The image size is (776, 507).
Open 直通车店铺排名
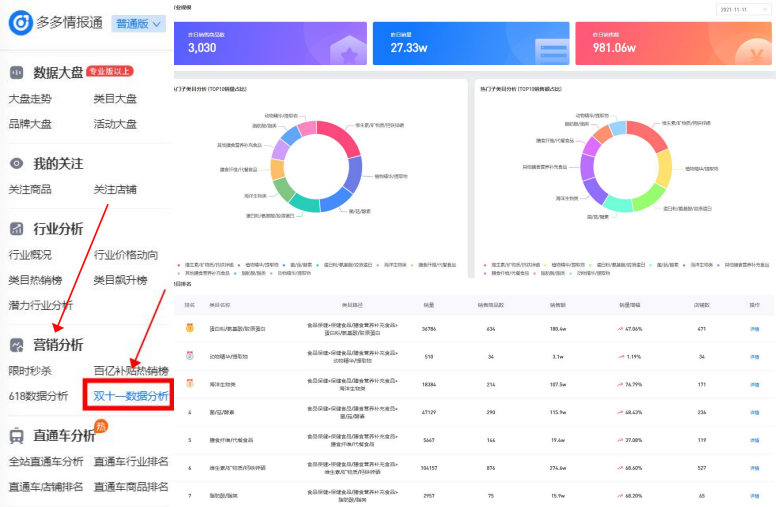[x=46, y=486]
